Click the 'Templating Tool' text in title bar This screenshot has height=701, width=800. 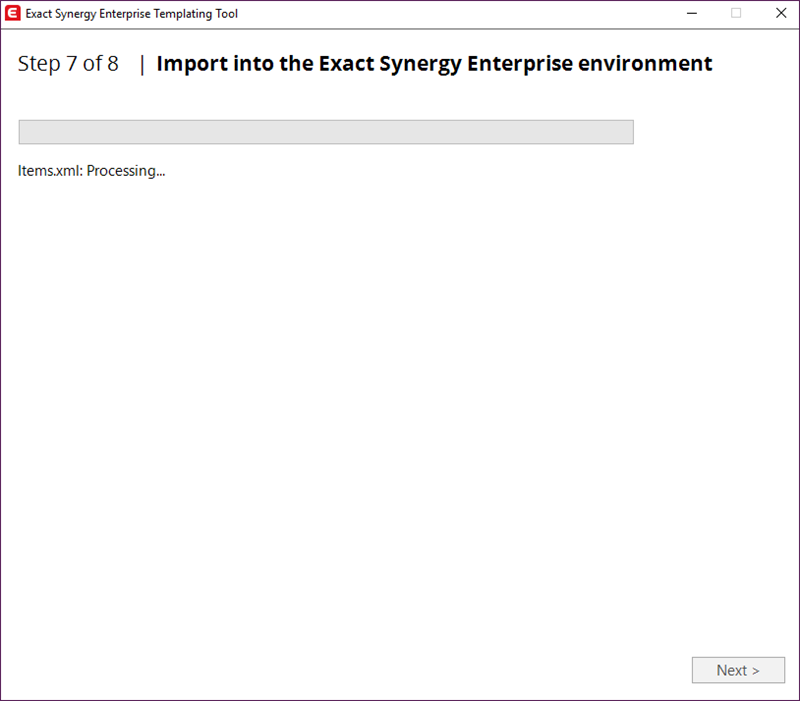pyautogui.click(x=195, y=14)
